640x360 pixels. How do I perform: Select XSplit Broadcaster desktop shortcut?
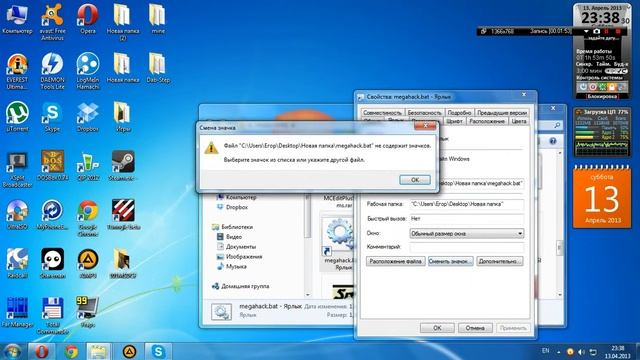pyautogui.click(x=17, y=170)
